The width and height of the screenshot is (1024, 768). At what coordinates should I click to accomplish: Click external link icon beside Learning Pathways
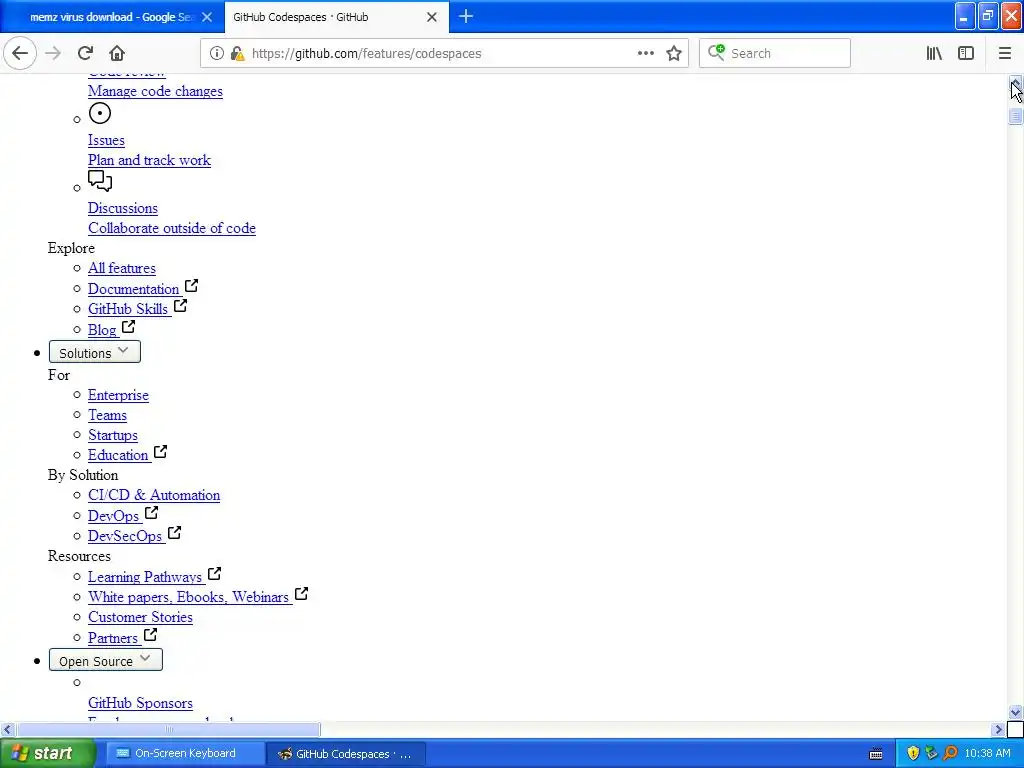point(214,574)
